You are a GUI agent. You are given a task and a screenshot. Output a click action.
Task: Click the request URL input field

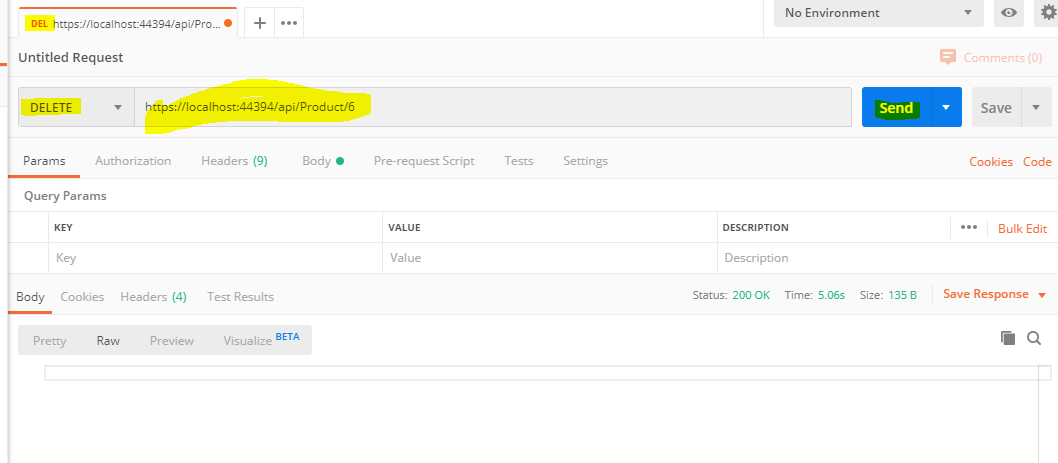[493, 107]
